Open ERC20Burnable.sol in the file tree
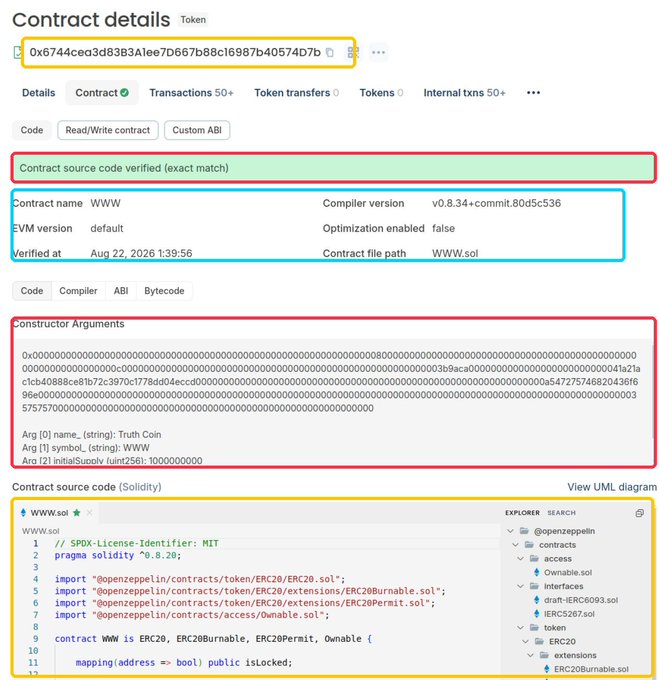659x680 pixels. pos(591,669)
